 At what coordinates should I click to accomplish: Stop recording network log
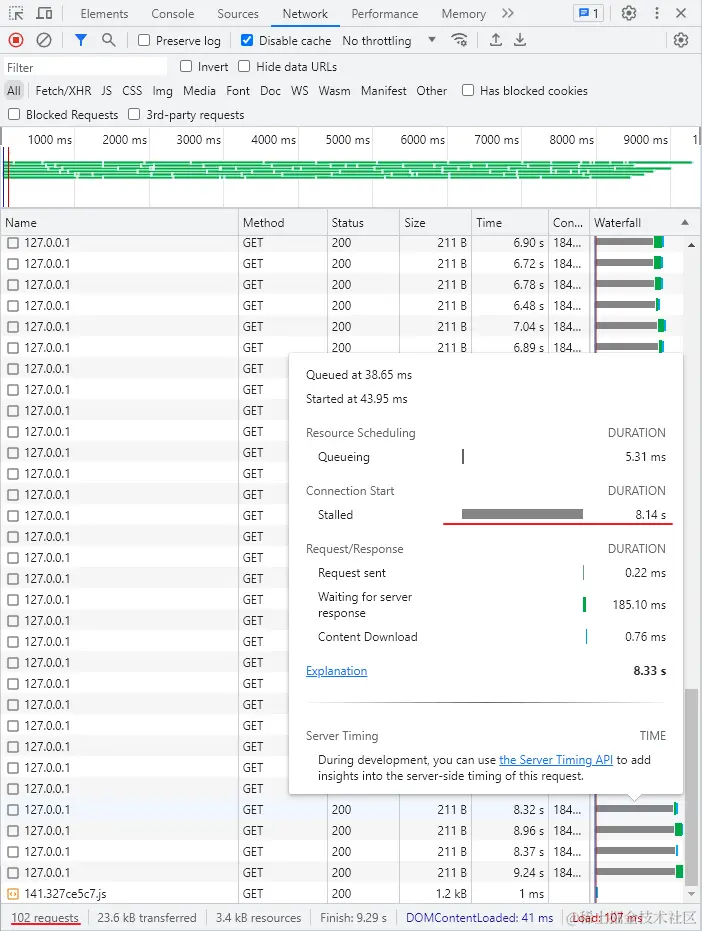coord(16,40)
